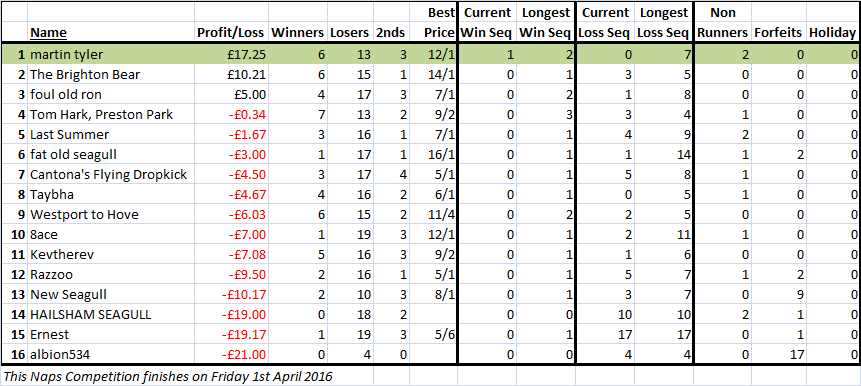Click the Profit/Loss column header
The height and width of the screenshot is (386, 861).
click(231, 33)
